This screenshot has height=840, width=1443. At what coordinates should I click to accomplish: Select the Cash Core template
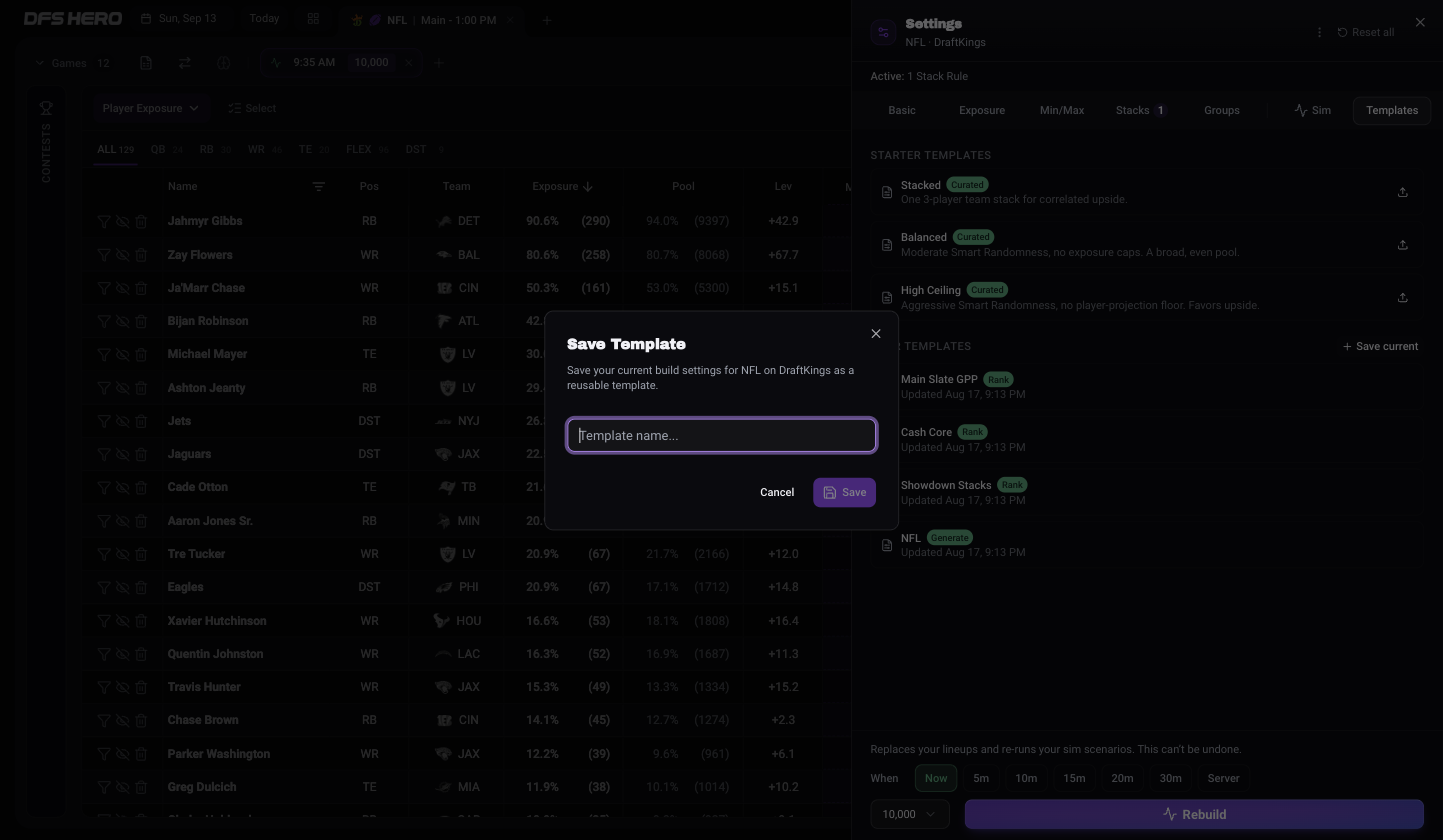tap(1146, 439)
